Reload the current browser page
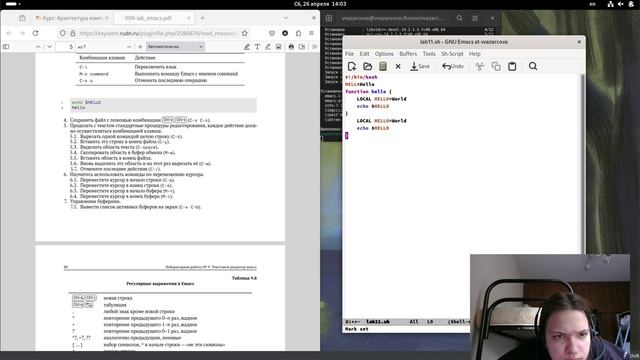 (36, 33)
